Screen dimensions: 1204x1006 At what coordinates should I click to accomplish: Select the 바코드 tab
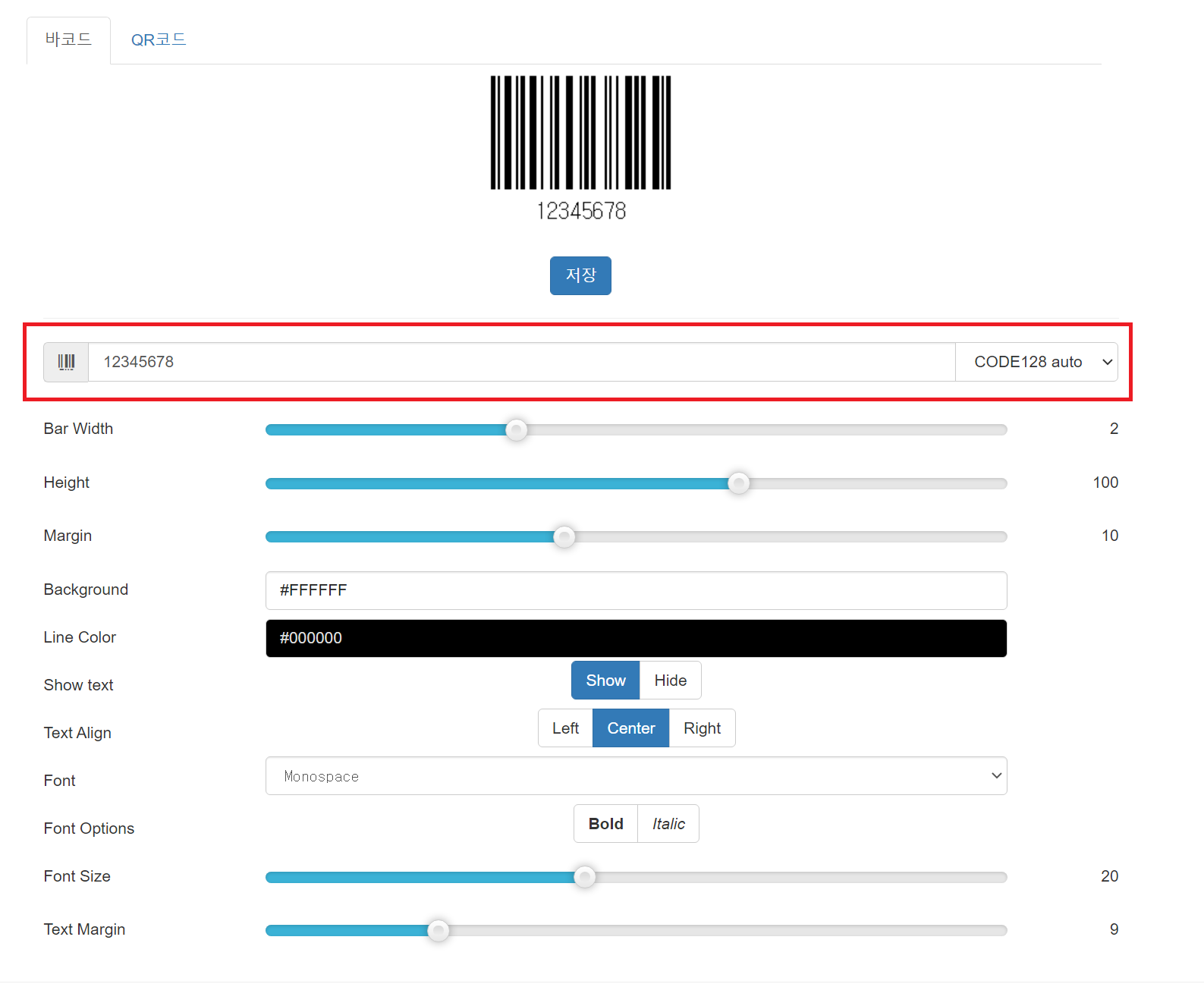point(68,39)
